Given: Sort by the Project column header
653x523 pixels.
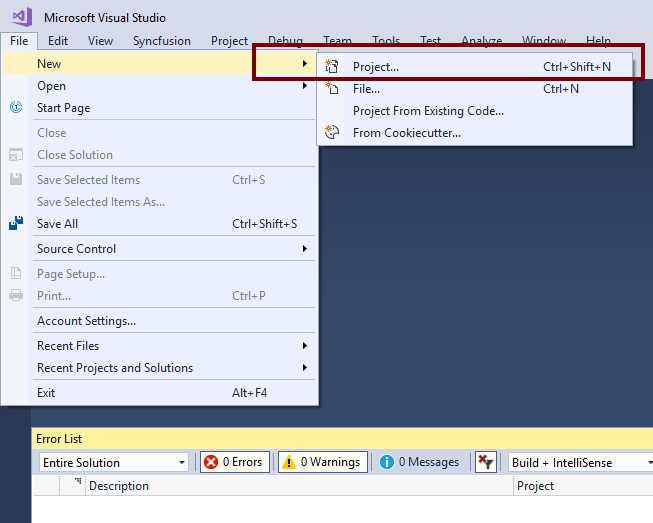Looking at the screenshot, I should point(583,486).
